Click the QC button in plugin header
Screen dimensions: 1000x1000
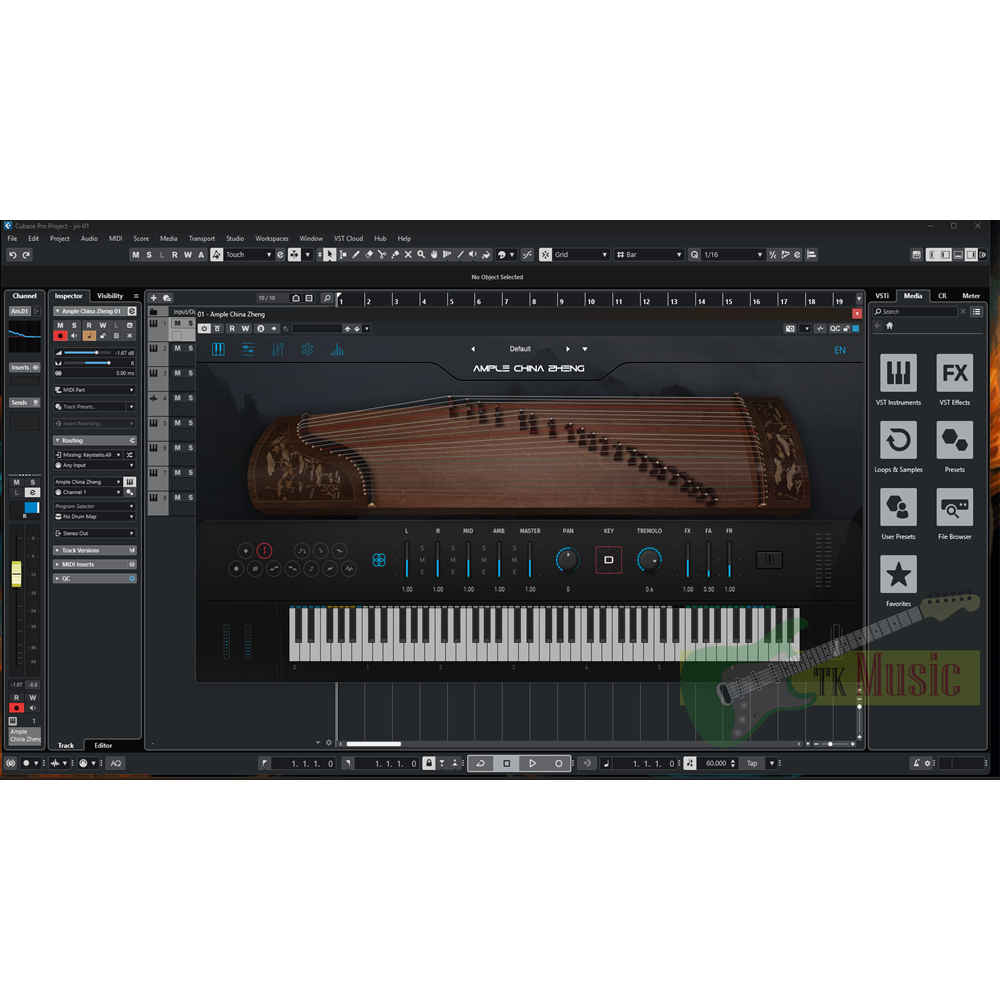[835, 328]
